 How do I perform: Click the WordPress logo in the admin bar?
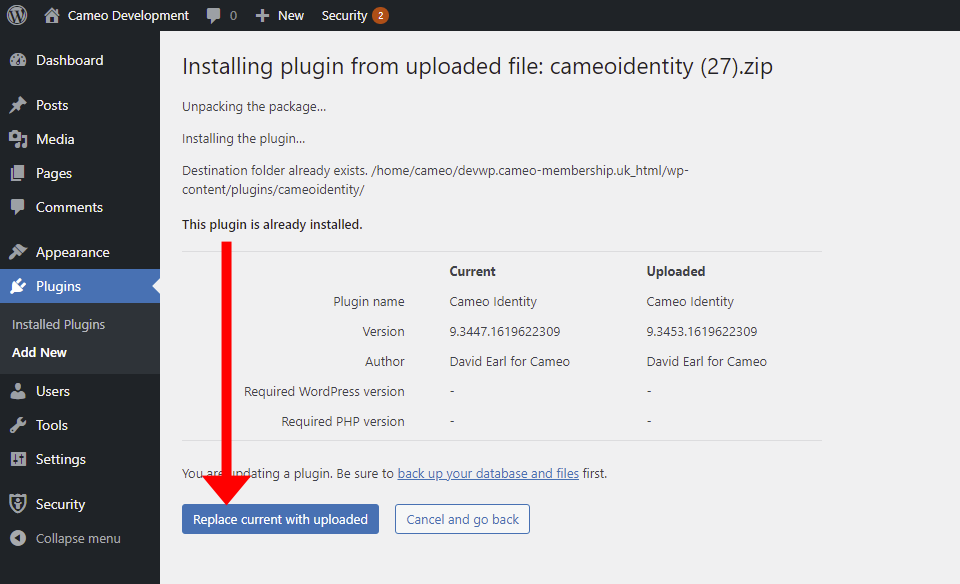click(x=17, y=15)
